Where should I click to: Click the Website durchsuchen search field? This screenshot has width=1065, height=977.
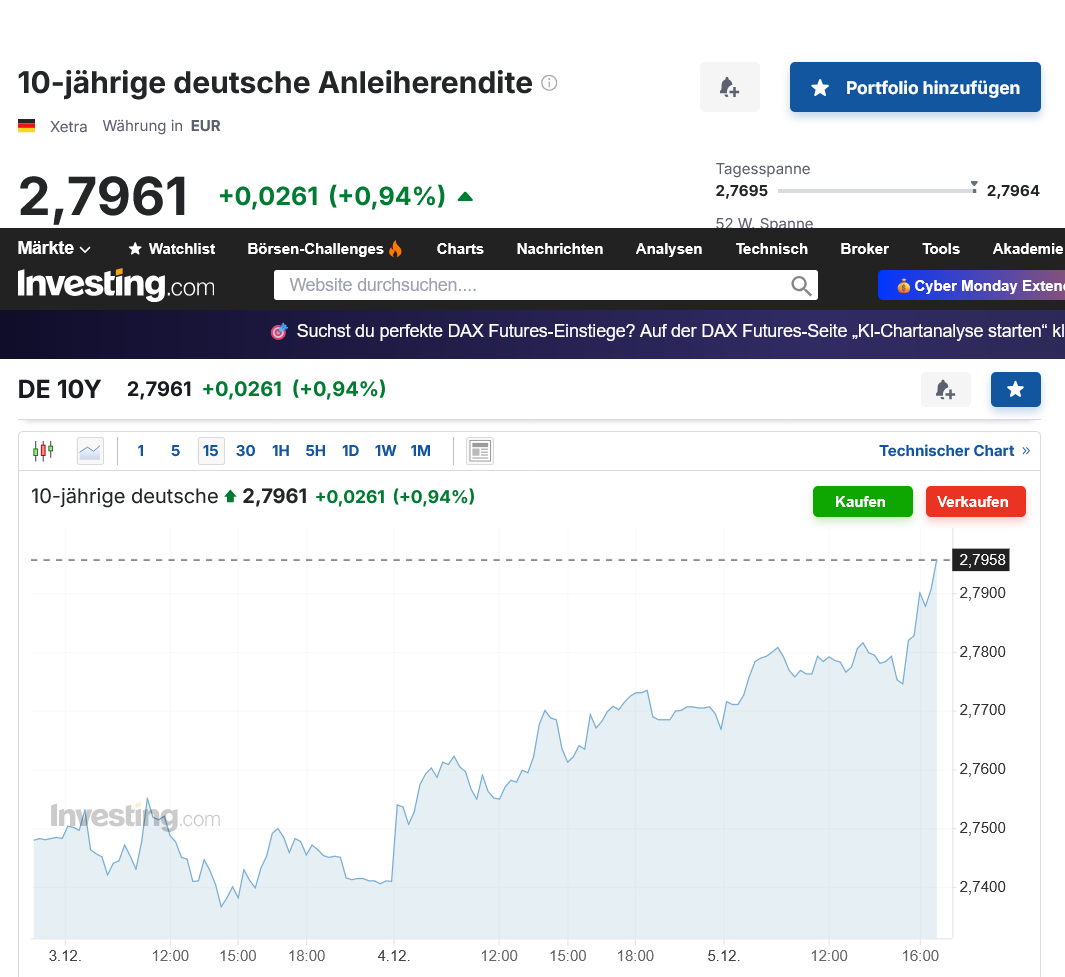530,286
